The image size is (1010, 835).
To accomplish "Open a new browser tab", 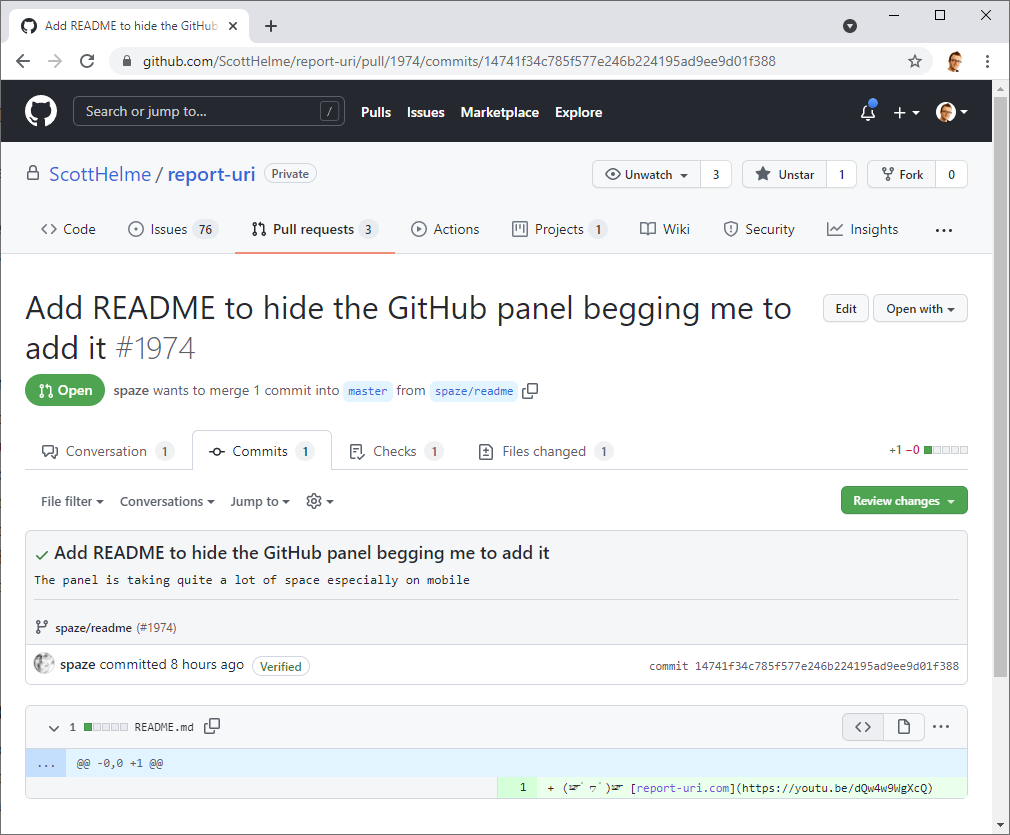I will click(x=271, y=26).
